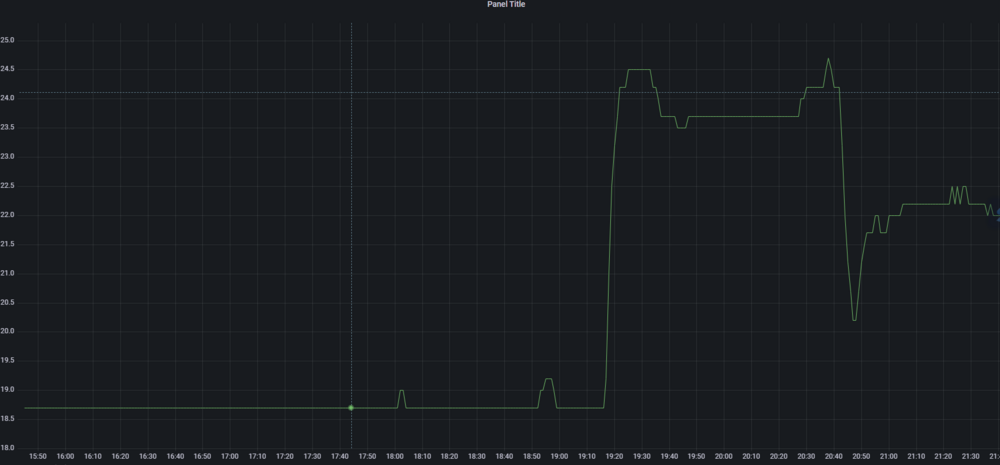Click the 17:00 time axis label

(230, 457)
